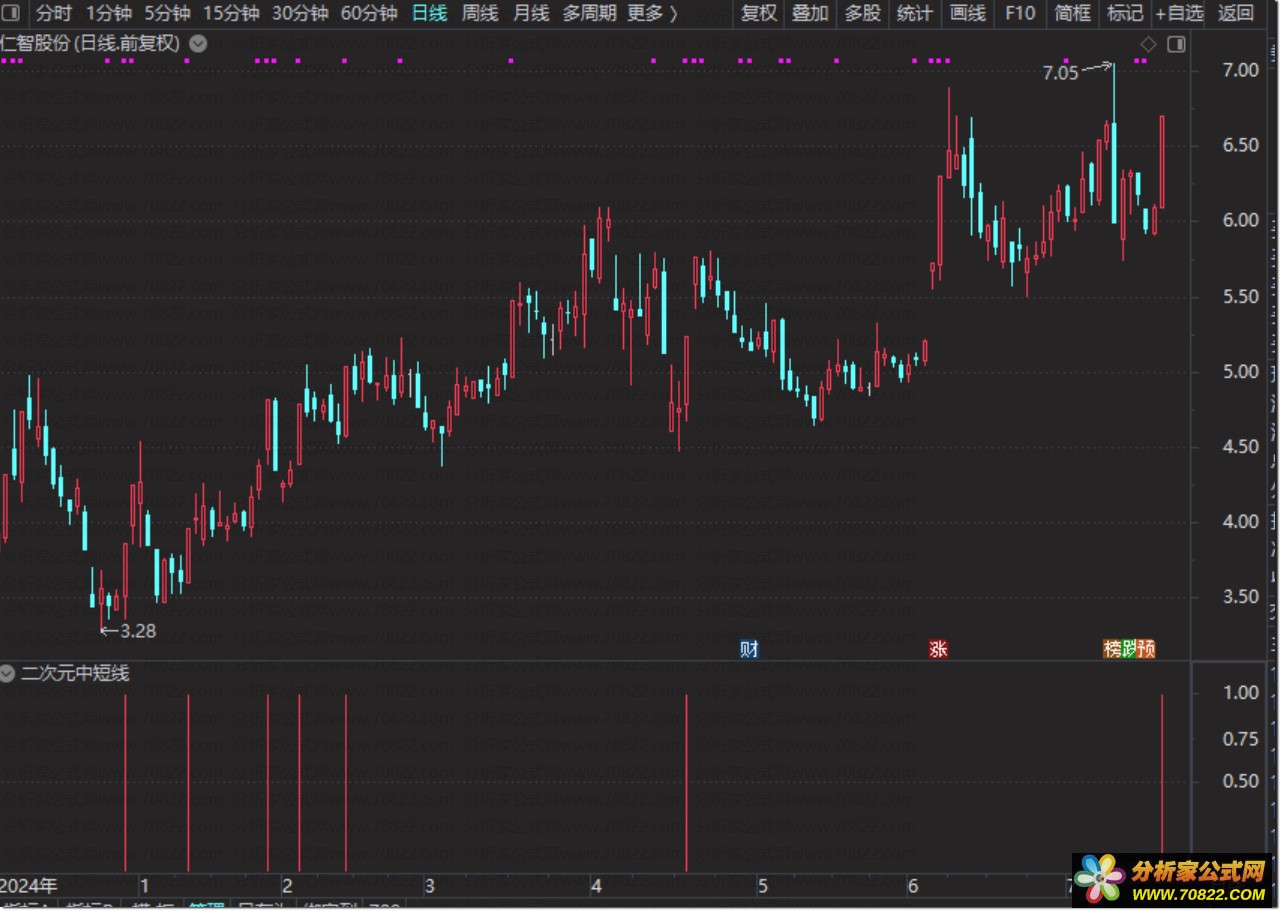Screen dimensions: 1282x911
Task: Click the 叠加 overlay button
Action: [x=810, y=13]
